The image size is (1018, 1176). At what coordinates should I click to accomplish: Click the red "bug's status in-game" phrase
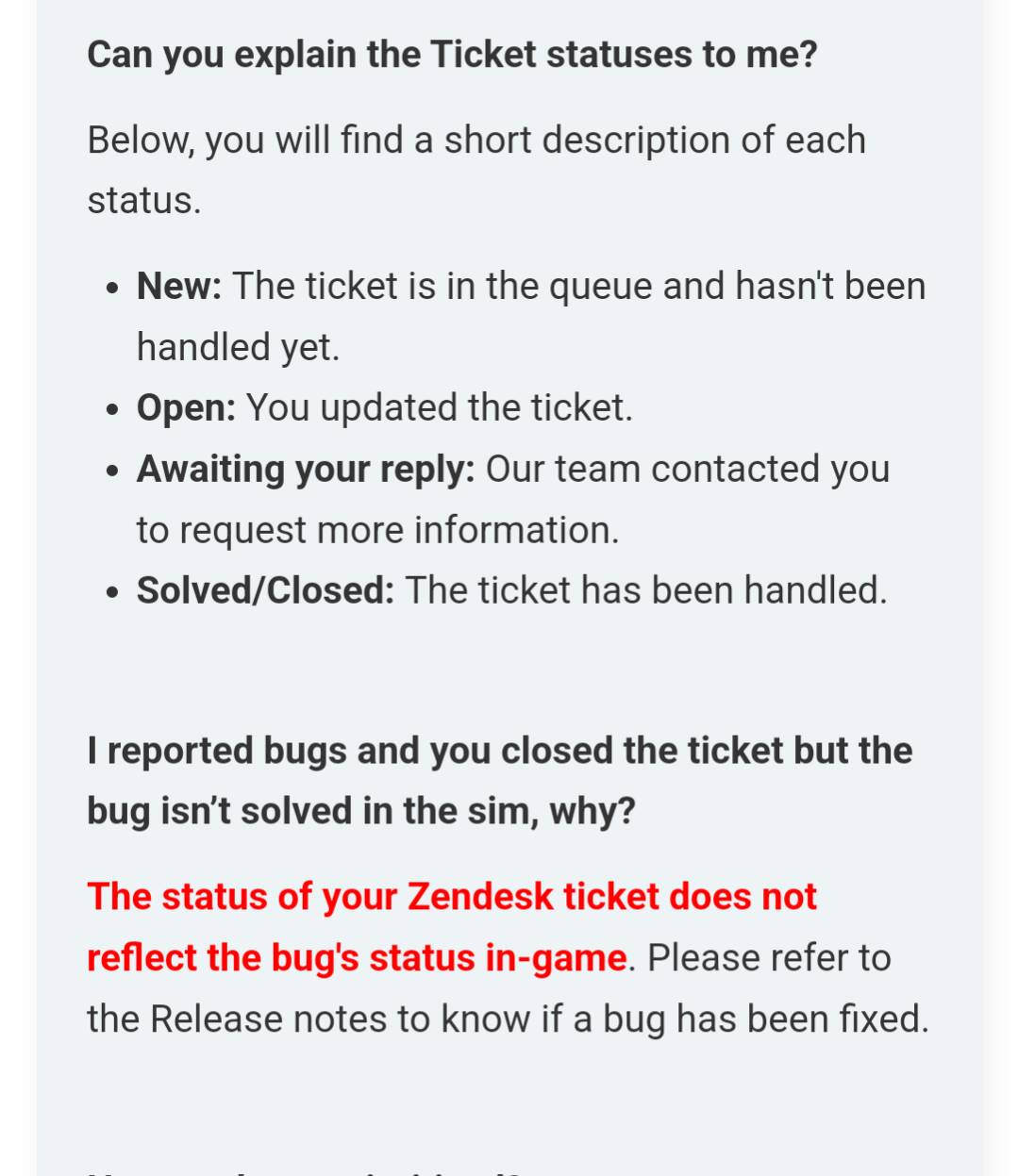click(x=449, y=958)
